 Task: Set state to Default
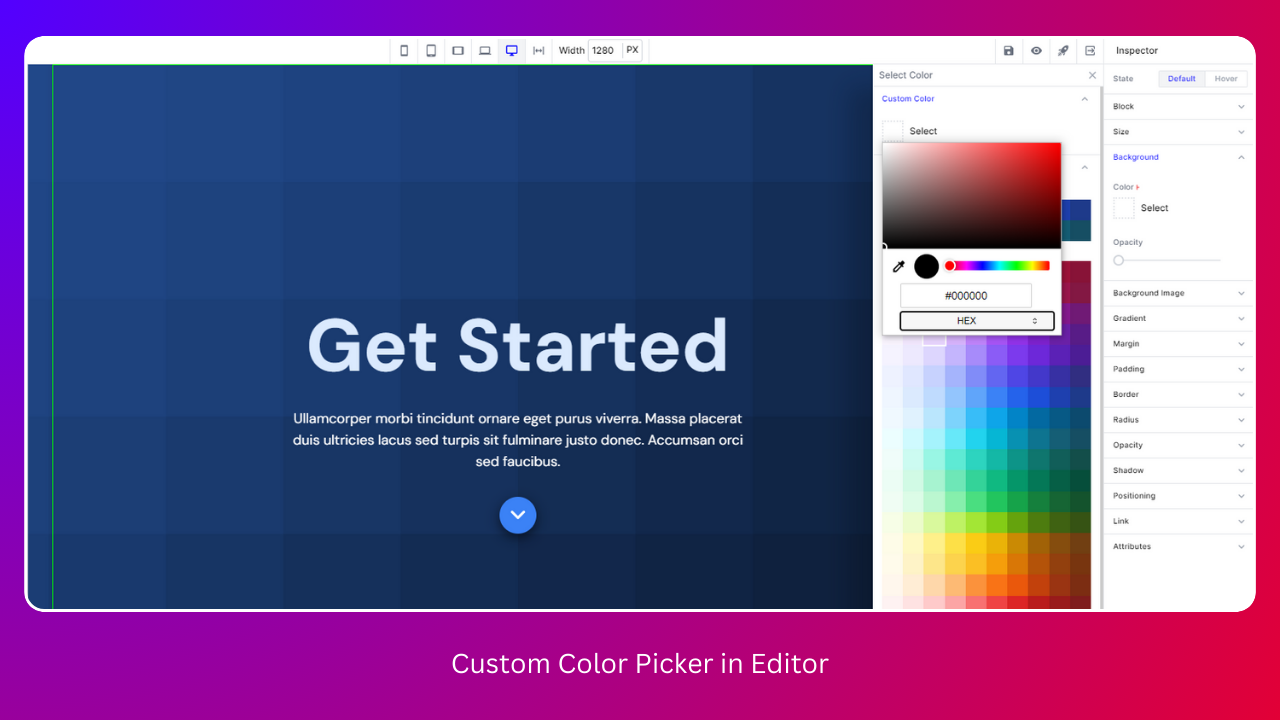tap(1181, 79)
